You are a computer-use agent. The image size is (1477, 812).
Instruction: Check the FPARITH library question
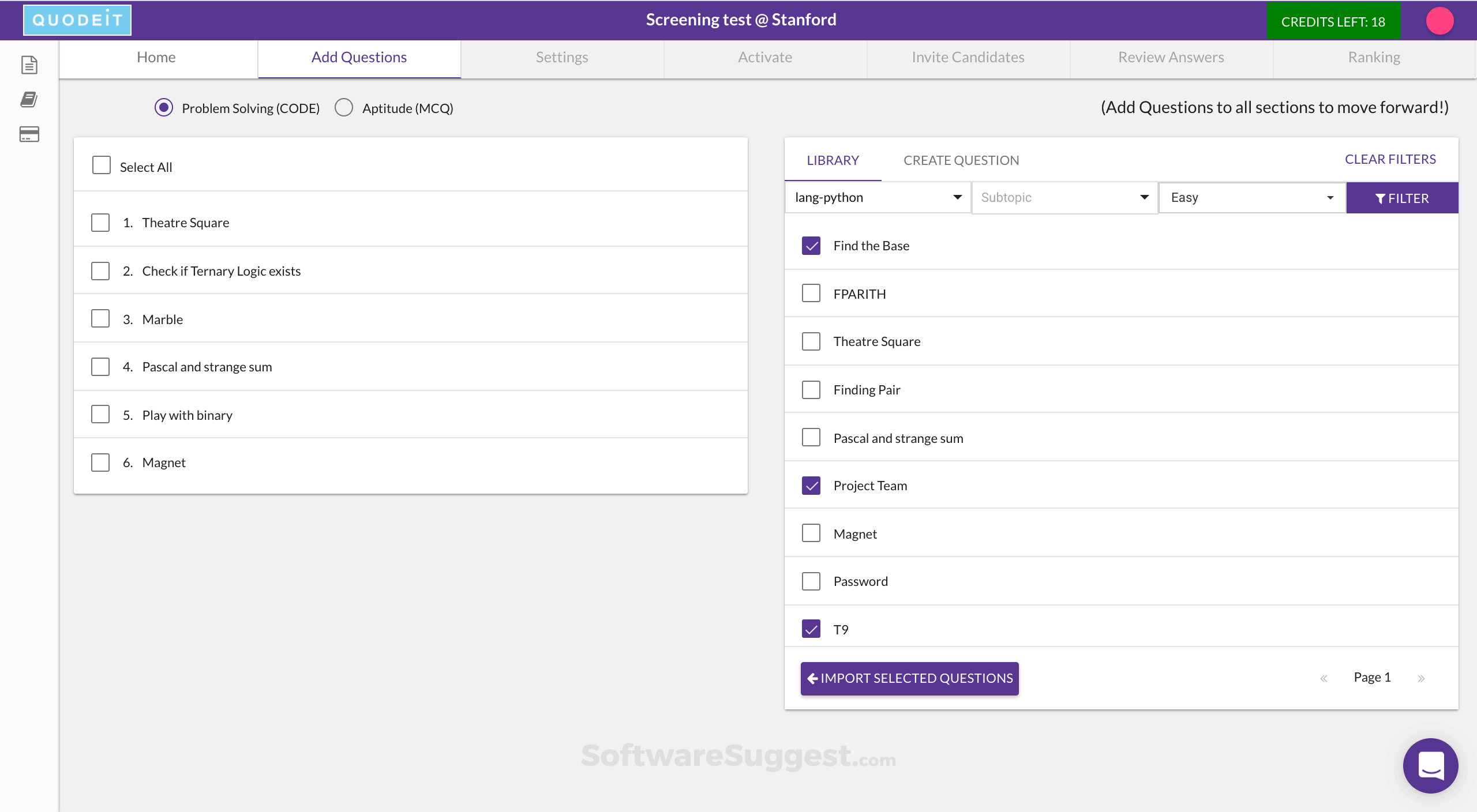(x=811, y=294)
